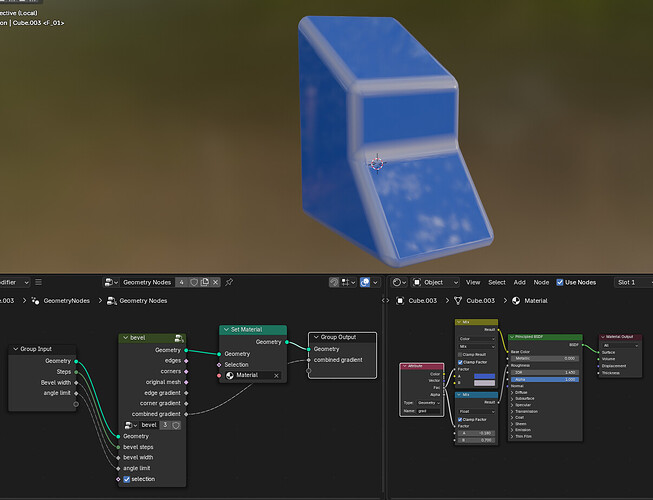This screenshot has width=653, height=500.
Task: Toggle the selection checkbox on bevel node
Action: pos(127,479)
